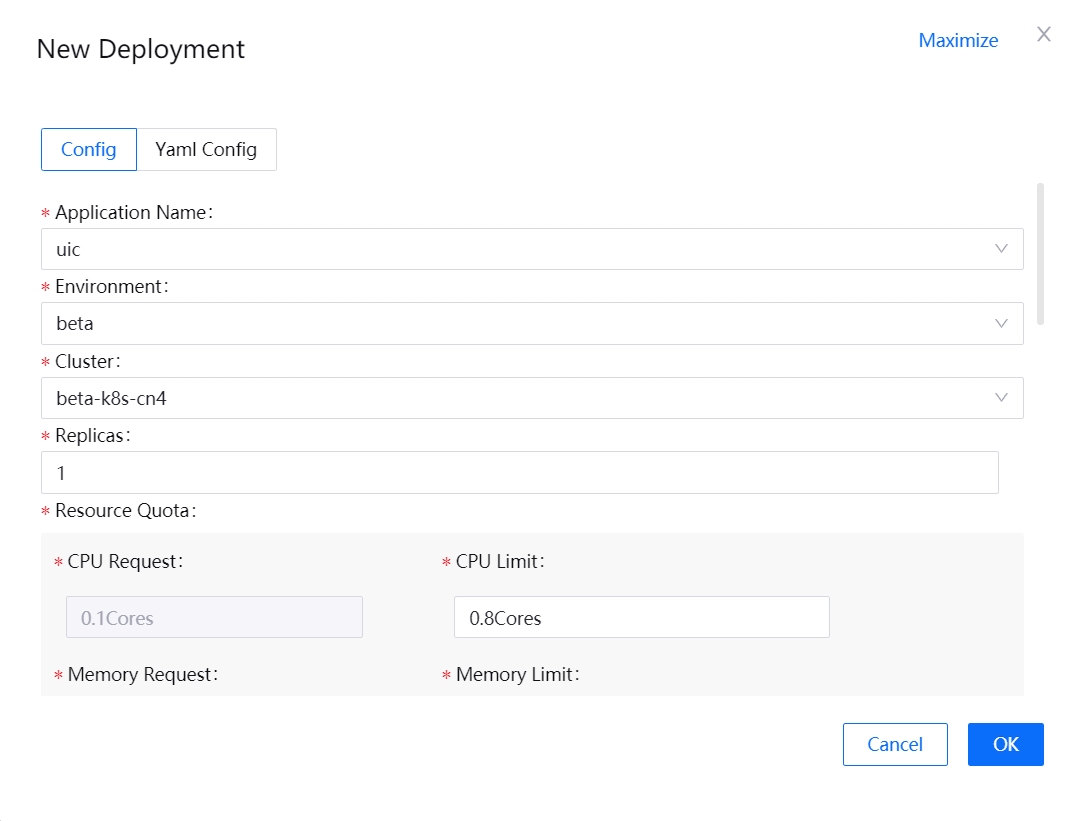The height and width of the screenshot is (821, 1070).
Task: Click the Application Name dropdown chevron arrow
Action: (x=1001, y=249)
